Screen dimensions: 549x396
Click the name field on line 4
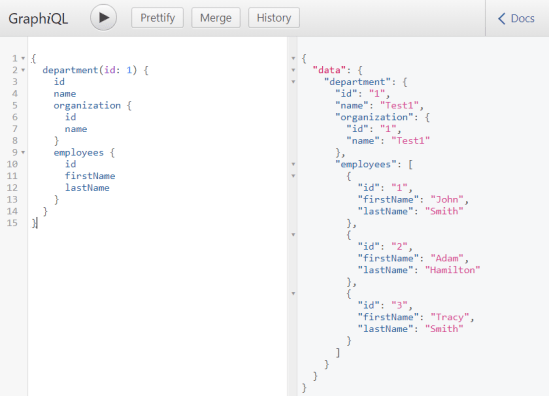click(x=65, y=94)
